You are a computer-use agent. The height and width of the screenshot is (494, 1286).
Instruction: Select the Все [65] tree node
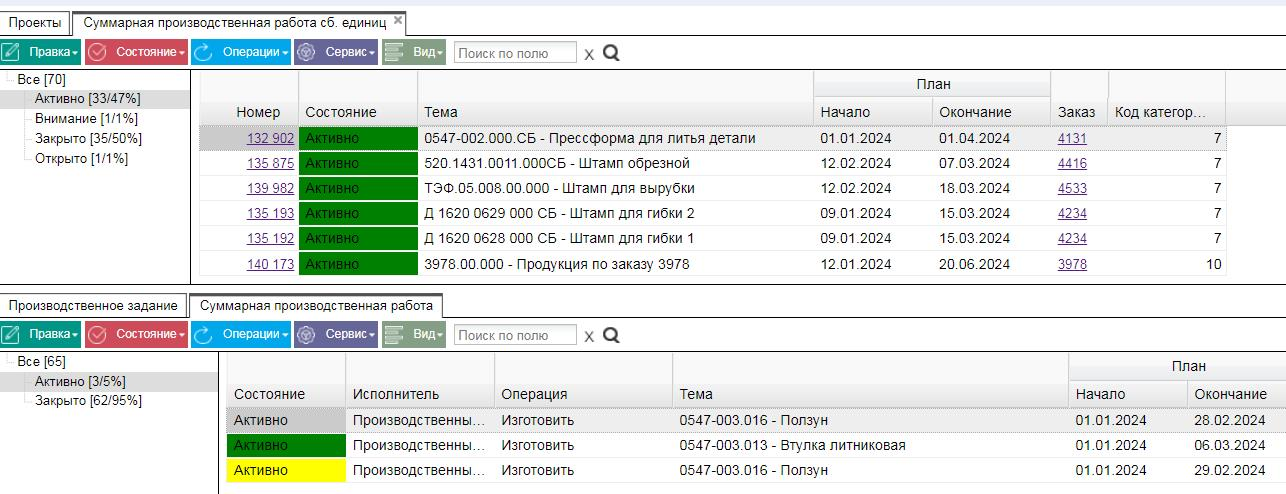(42, 362)
